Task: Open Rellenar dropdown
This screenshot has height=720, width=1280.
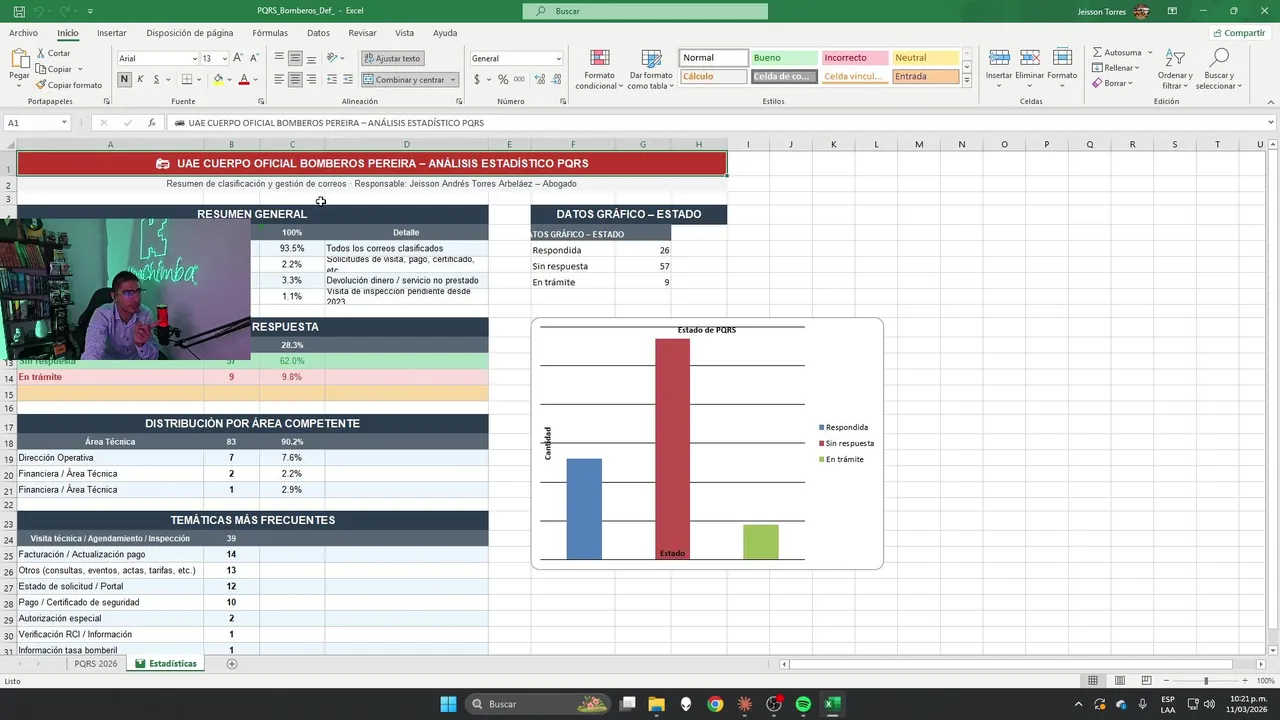Action: 1114,68
